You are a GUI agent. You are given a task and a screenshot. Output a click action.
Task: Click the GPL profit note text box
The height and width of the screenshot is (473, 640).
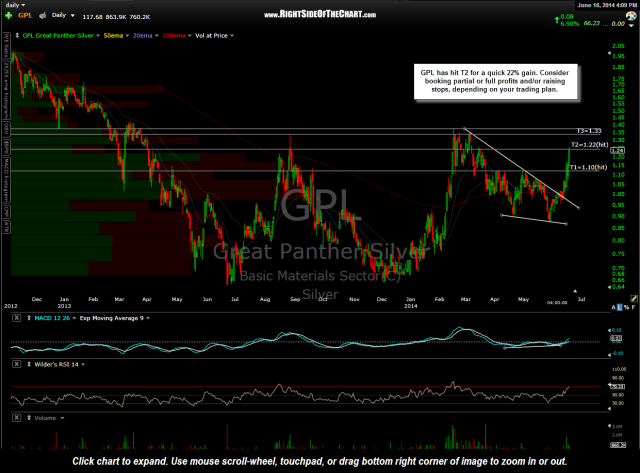pos(495,81)
